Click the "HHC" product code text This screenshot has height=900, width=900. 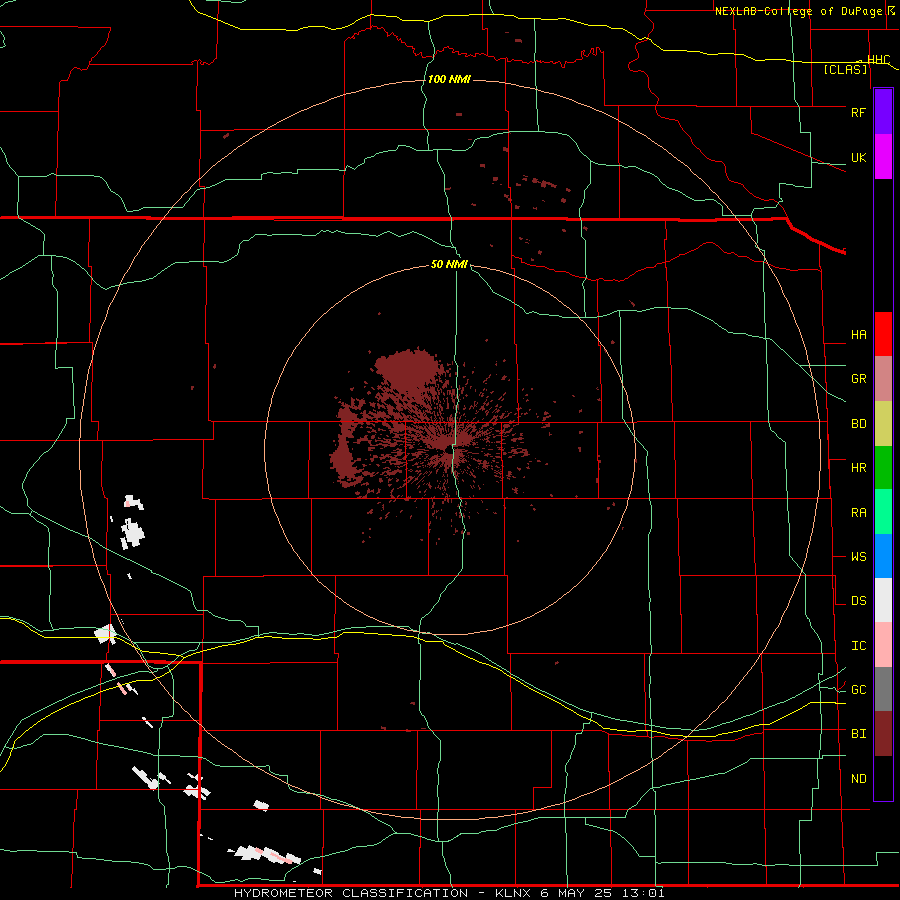[878, 60]
